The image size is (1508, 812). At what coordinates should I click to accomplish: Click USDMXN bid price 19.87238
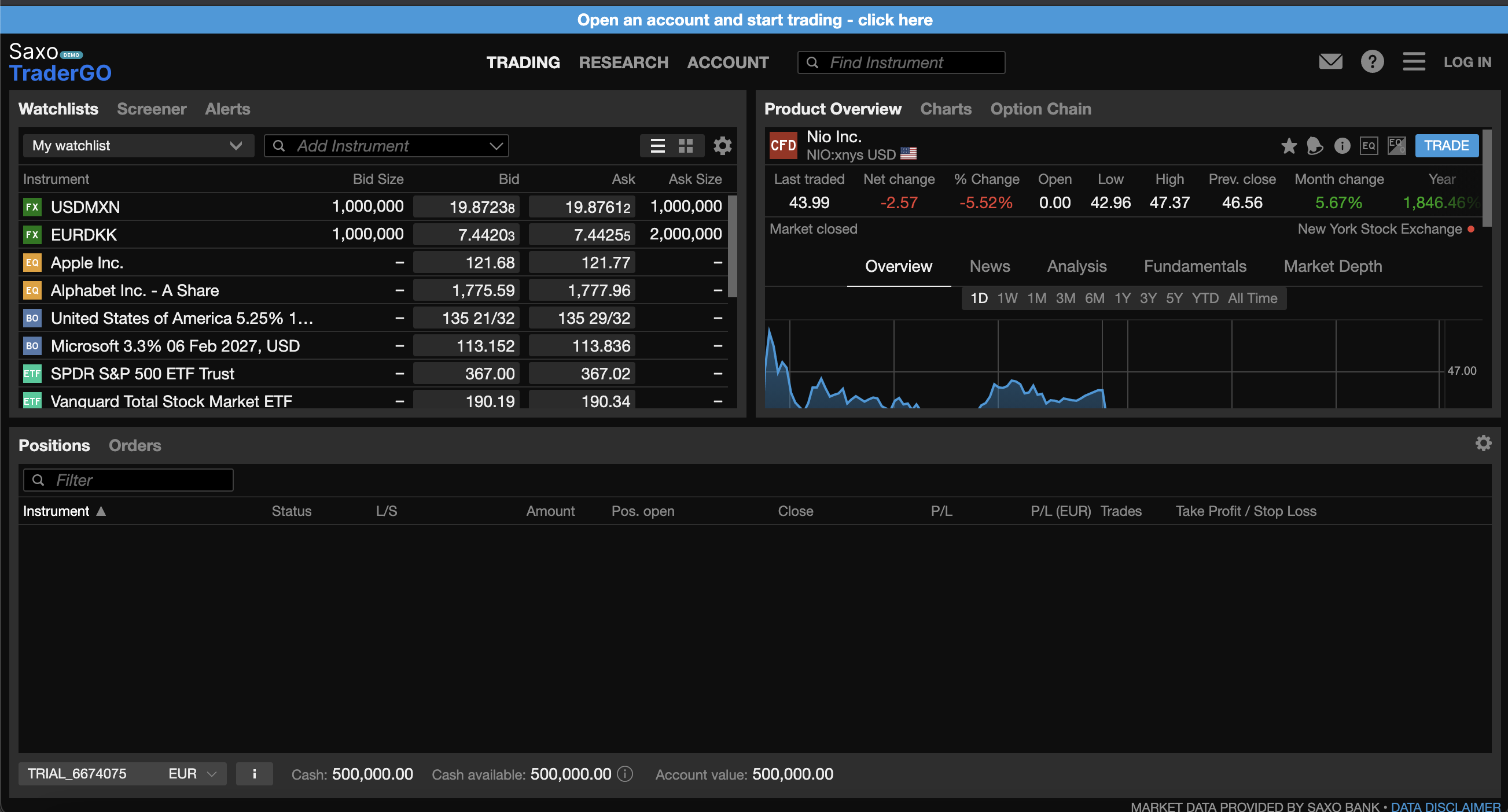pos(466,206)
